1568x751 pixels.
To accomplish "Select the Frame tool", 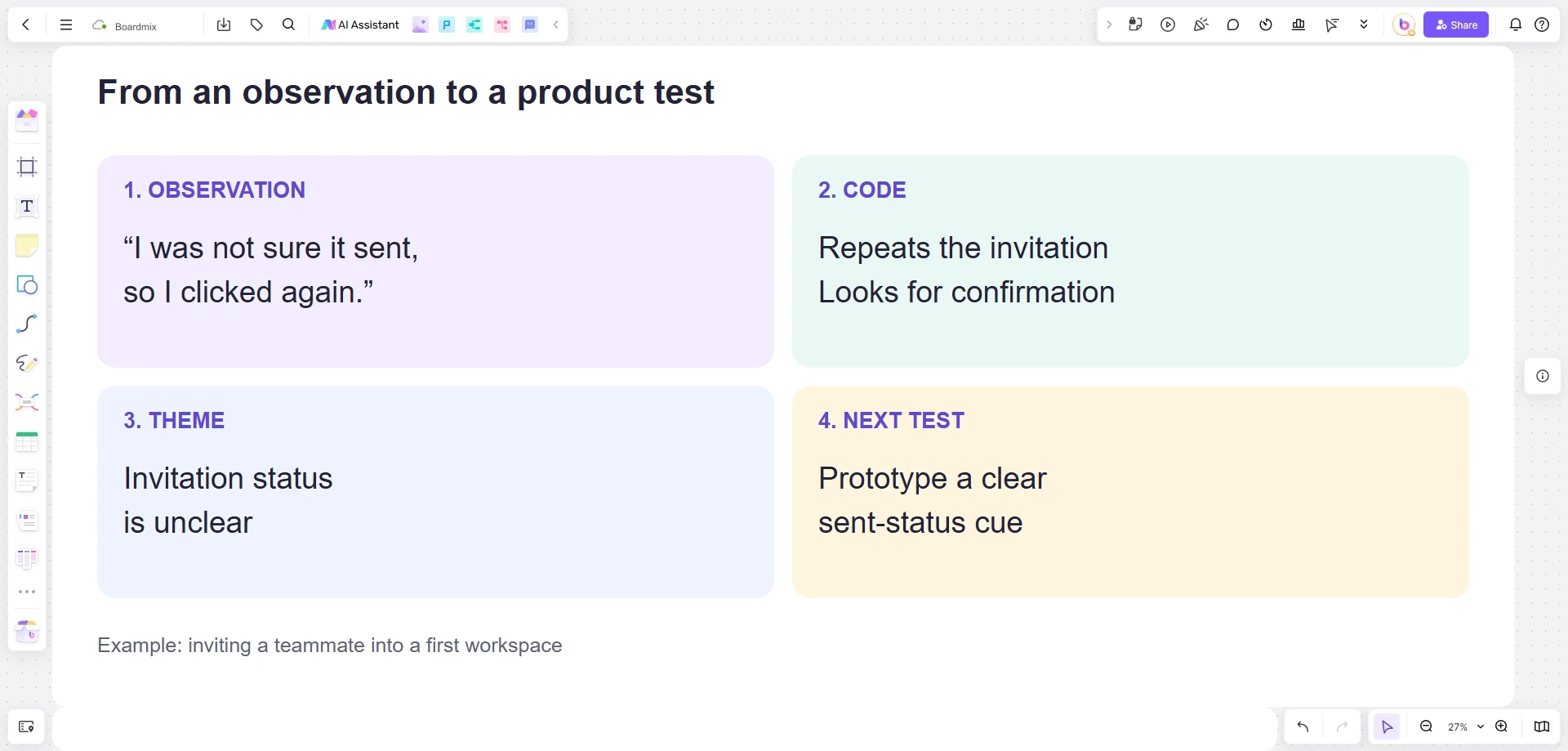I will [x=27, y=167].
